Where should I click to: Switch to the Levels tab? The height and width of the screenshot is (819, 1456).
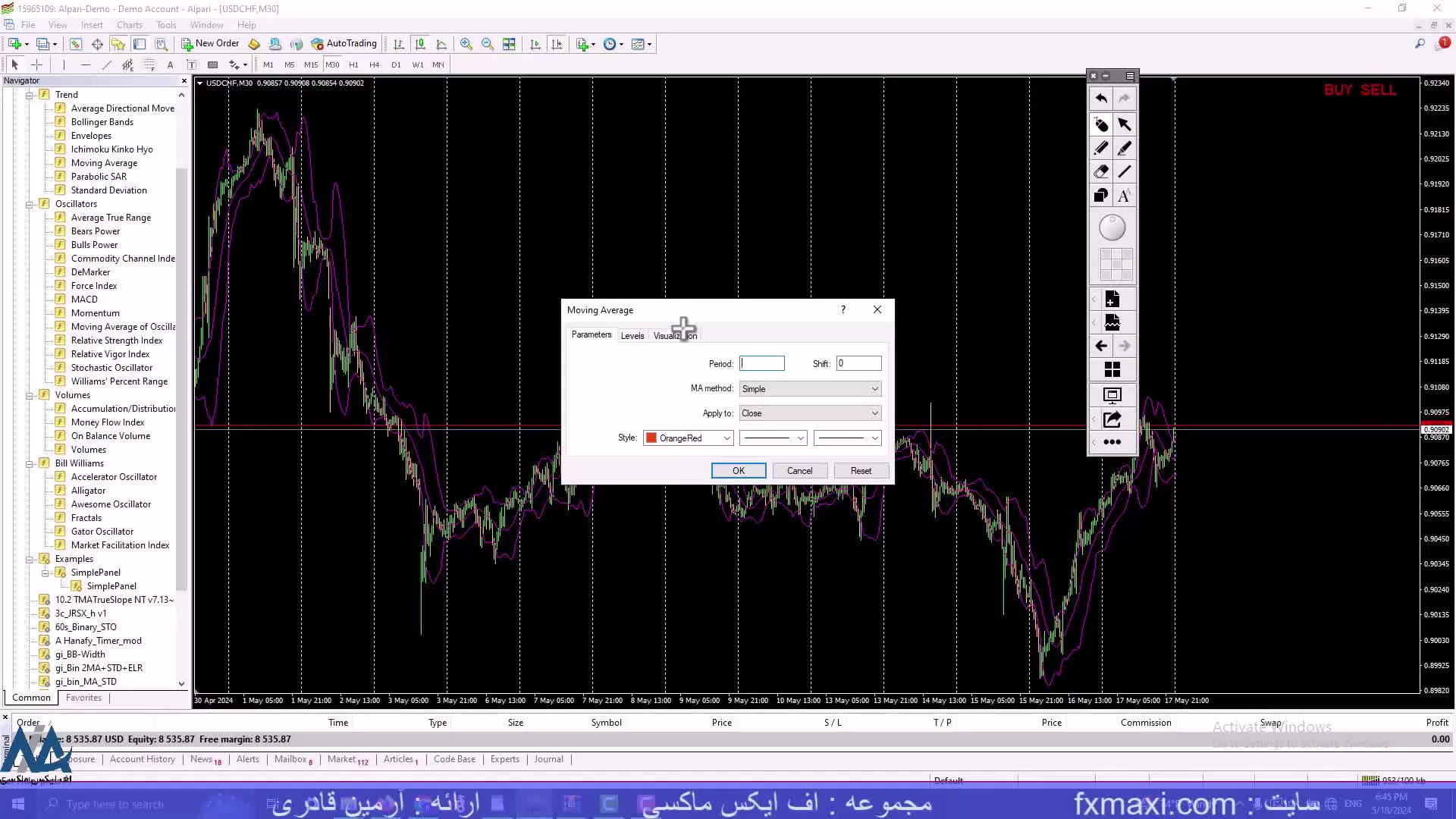(x=632, y=335)
